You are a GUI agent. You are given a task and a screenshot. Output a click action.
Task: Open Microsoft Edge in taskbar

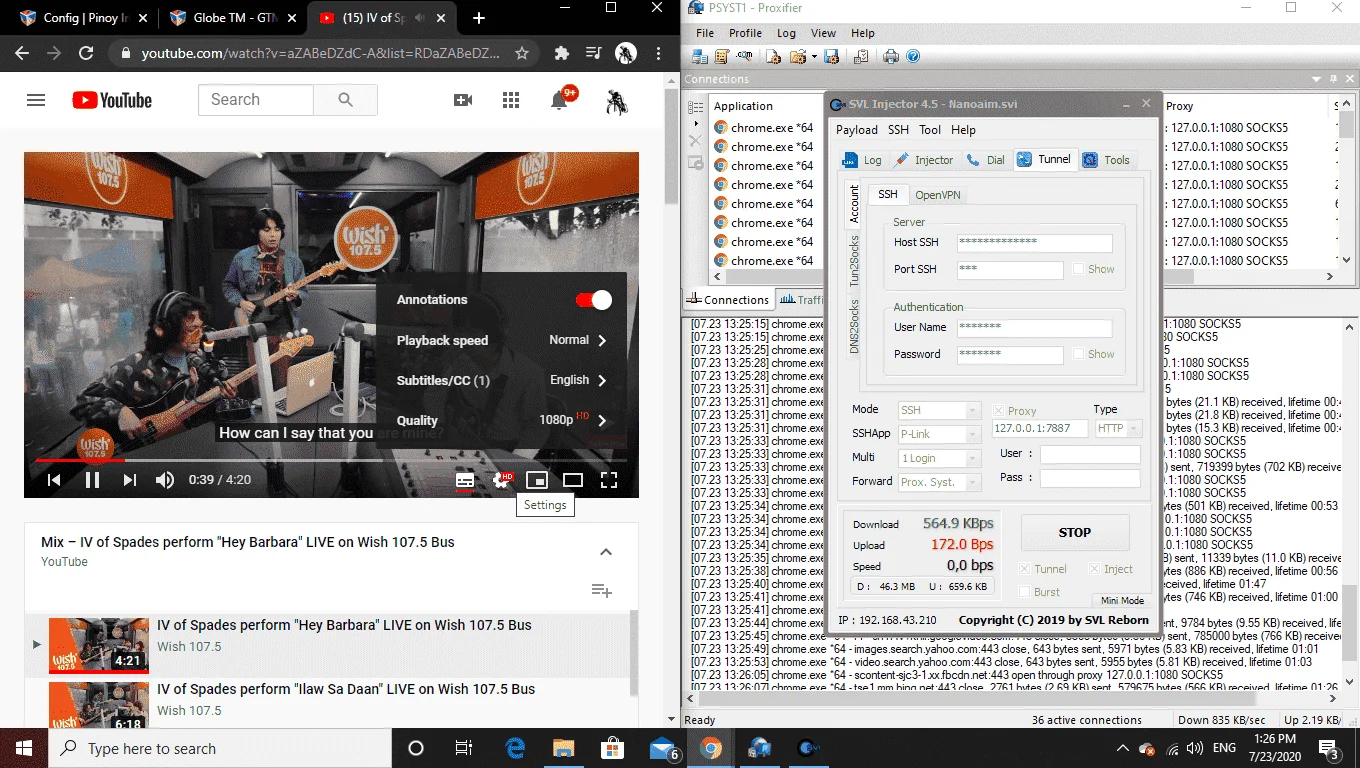(516, 748)
